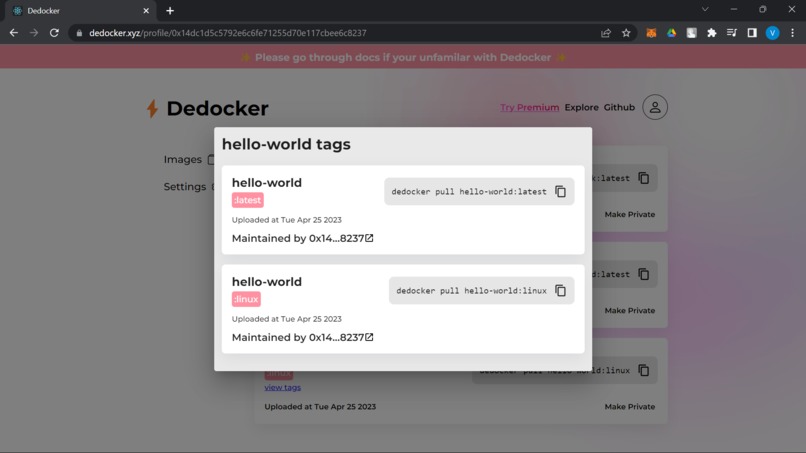The width and height of the screenshot is (806, 453).
Task: Open the tab search dropdown arrow
Action: pos(705,9)
